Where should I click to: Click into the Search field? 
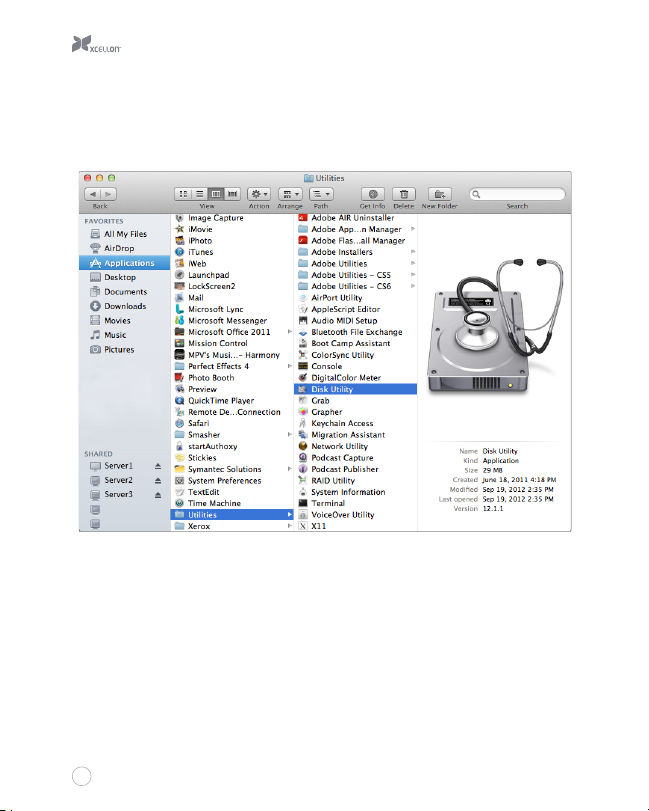pos(517,194)
